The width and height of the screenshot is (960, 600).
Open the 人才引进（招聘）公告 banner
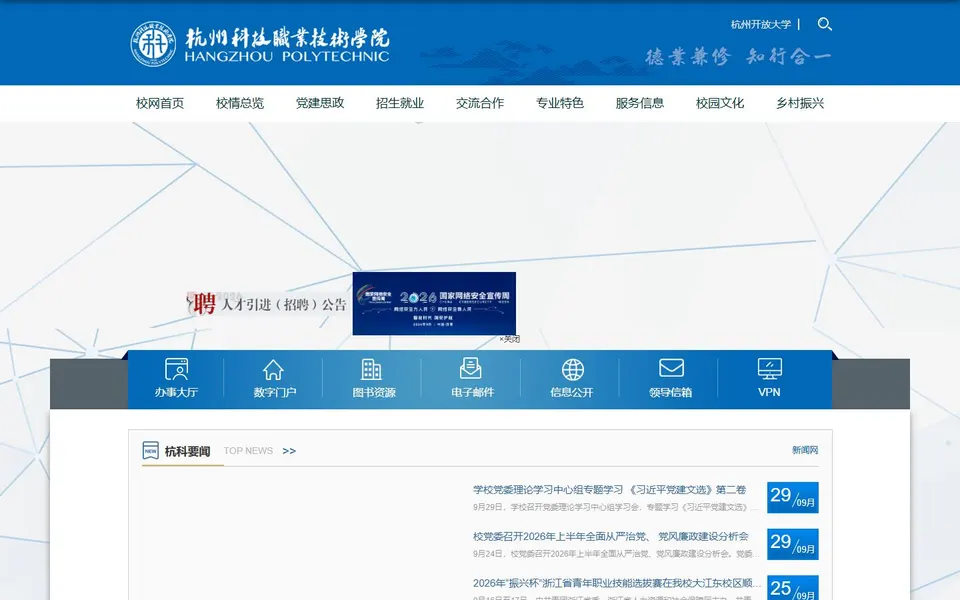[x=267, y=303]
